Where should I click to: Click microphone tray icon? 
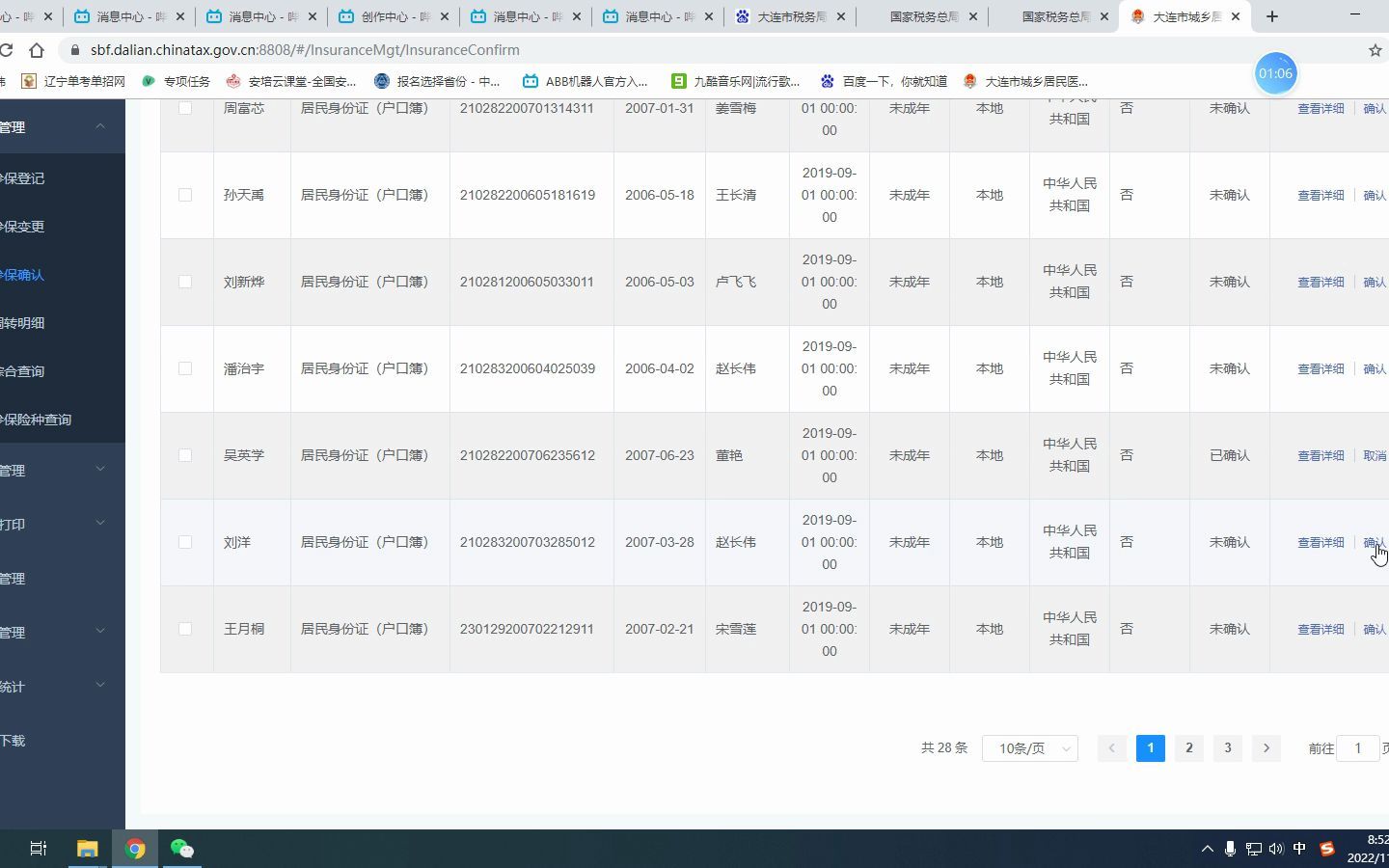pos(1230,849)
